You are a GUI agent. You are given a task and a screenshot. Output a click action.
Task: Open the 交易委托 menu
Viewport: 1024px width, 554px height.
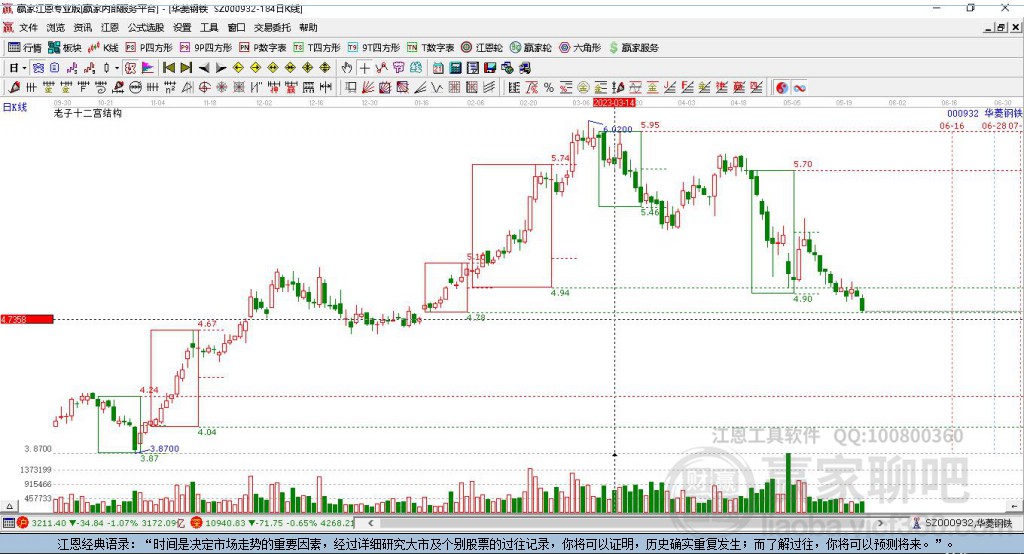coord(272,27)
